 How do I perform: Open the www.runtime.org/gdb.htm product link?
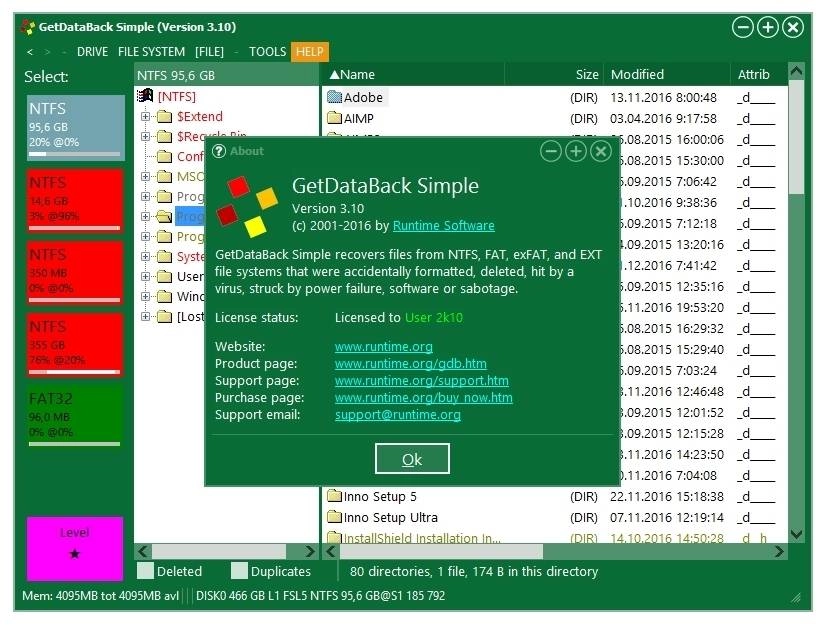pos(411,364)
